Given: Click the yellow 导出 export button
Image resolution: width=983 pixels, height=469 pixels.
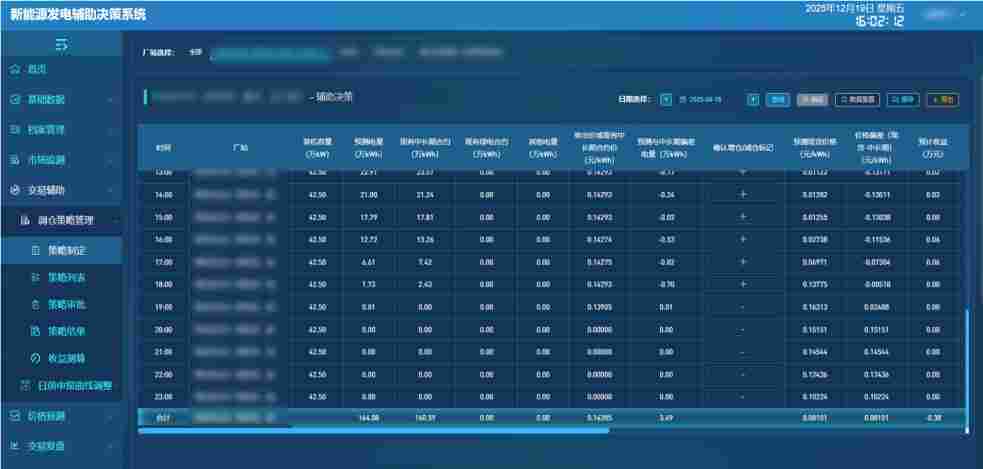Looking at the screenshot, I should [x=943, y=100].
